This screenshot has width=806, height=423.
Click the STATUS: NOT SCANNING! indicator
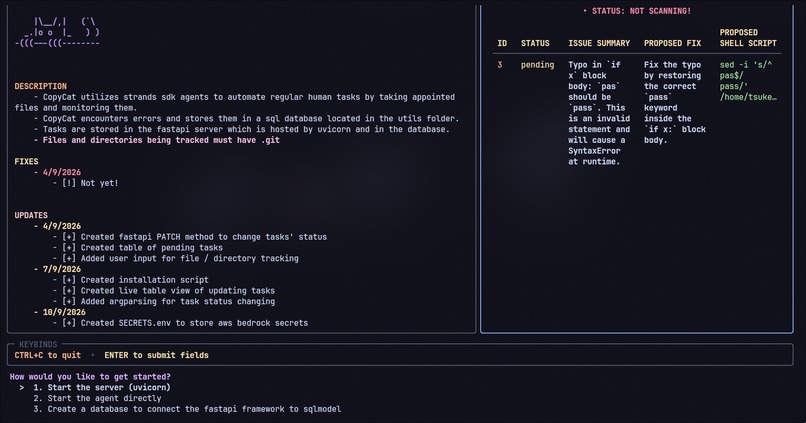(x=637, y=11)
